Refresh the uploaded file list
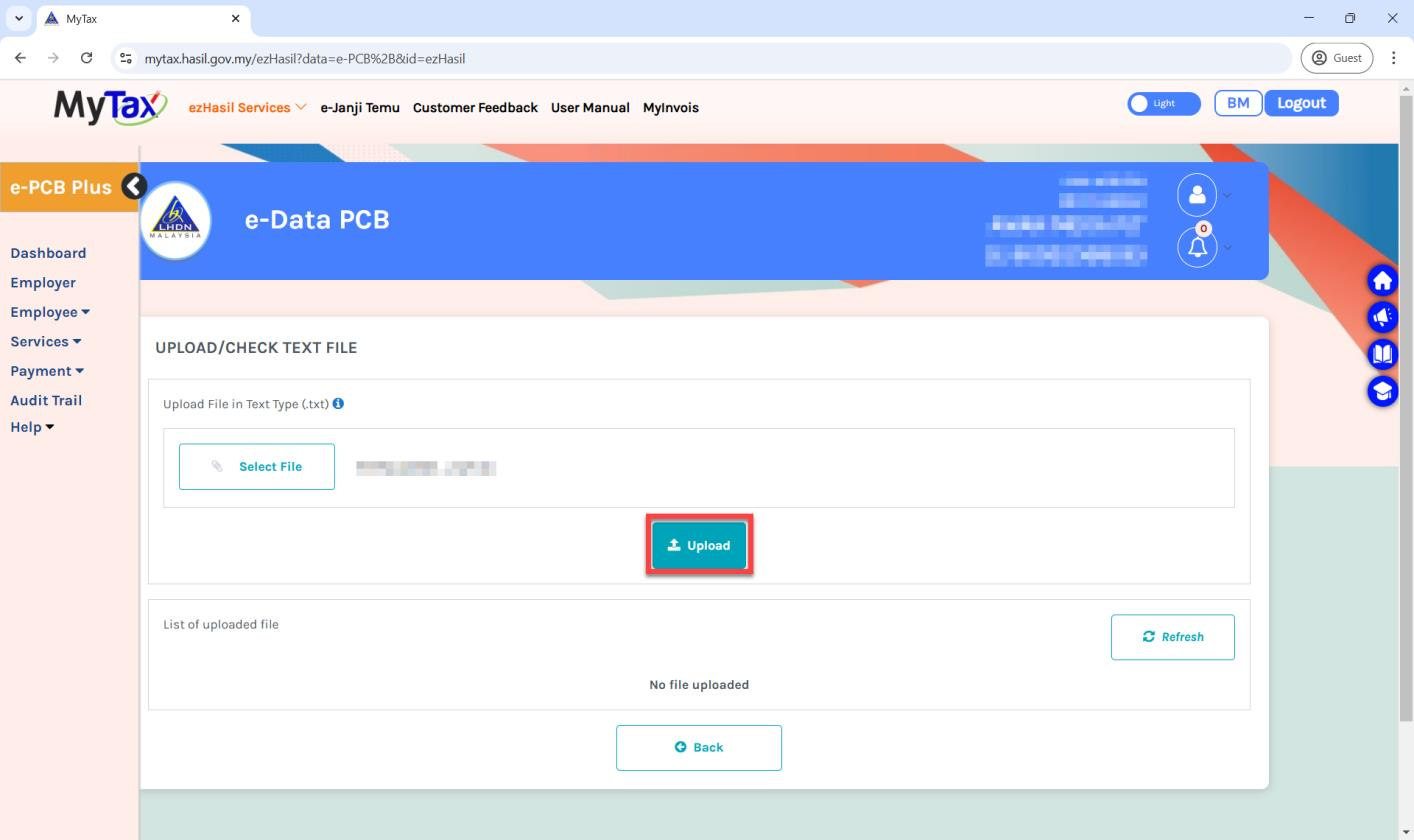The image size is (1414, 840). point(1173,637)
